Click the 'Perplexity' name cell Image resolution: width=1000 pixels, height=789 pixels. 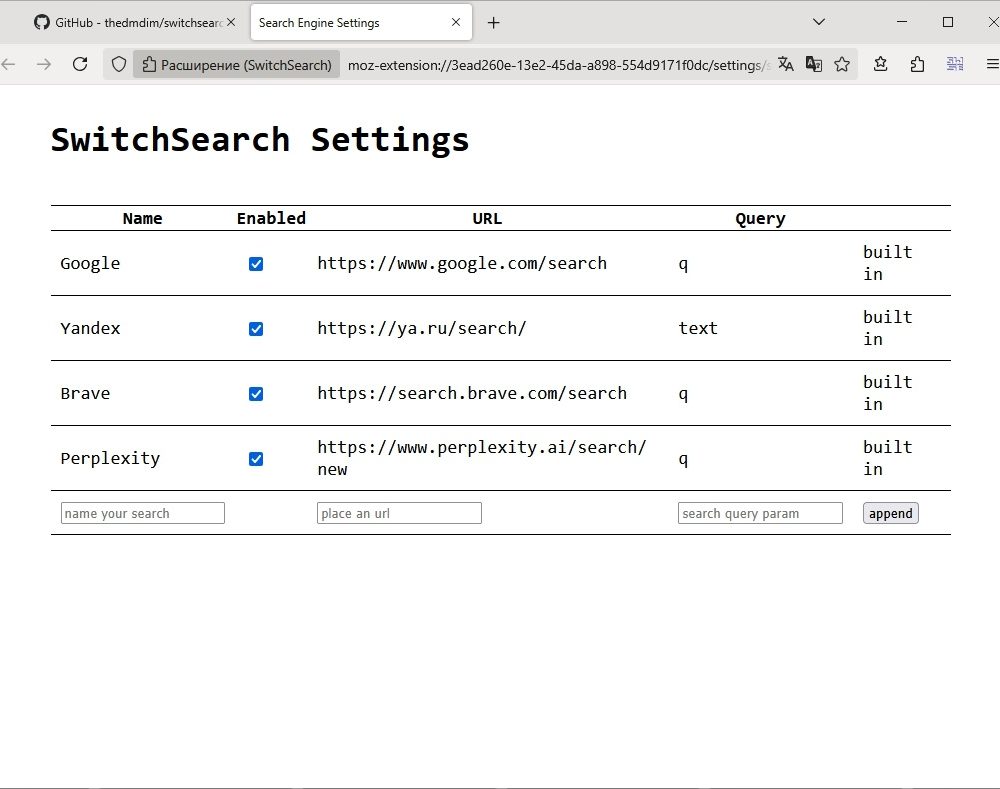110,459
